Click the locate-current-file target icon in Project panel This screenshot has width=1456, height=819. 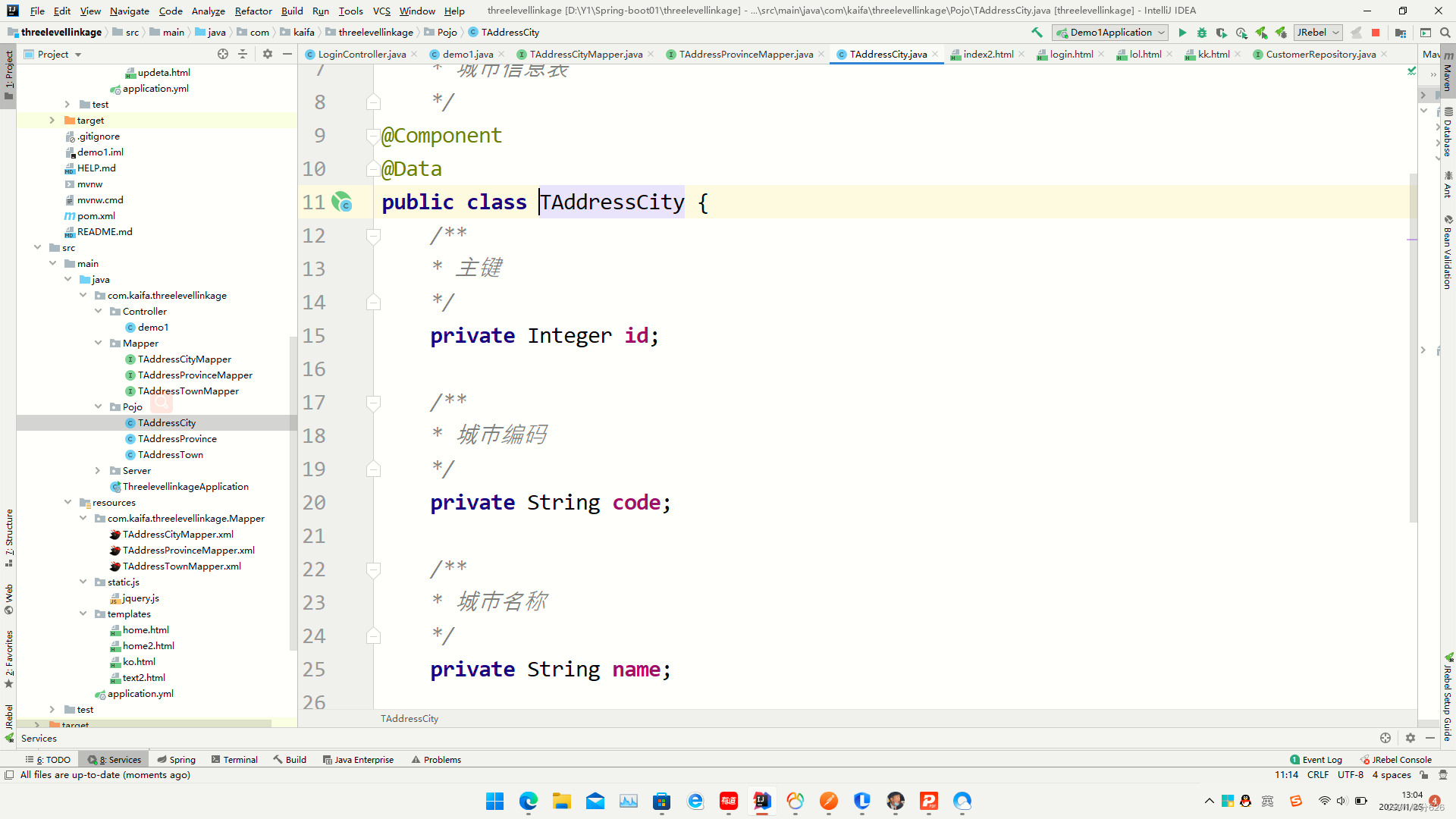pyautogui.click(x=223, y=54)
